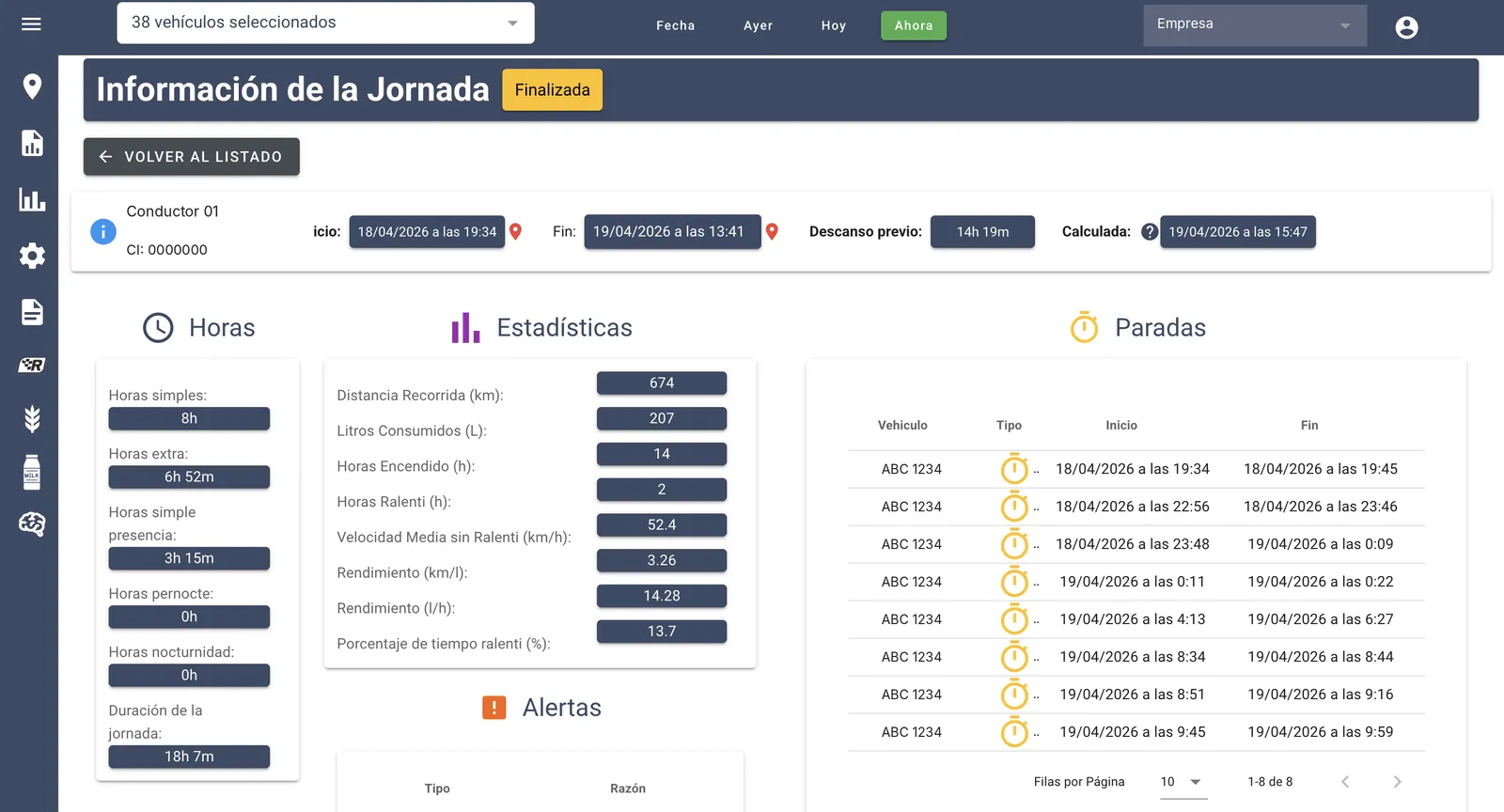Select the green Ahora filter

click(914, 25)
